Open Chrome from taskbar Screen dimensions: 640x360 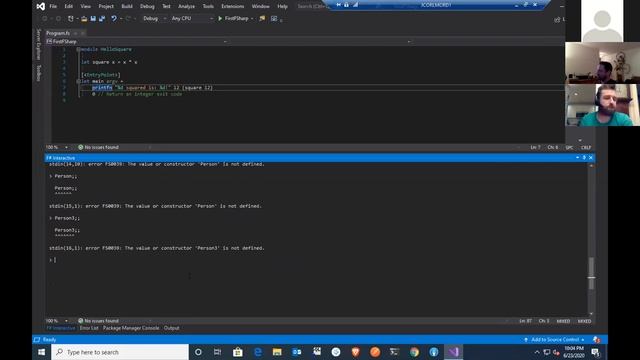414,352
